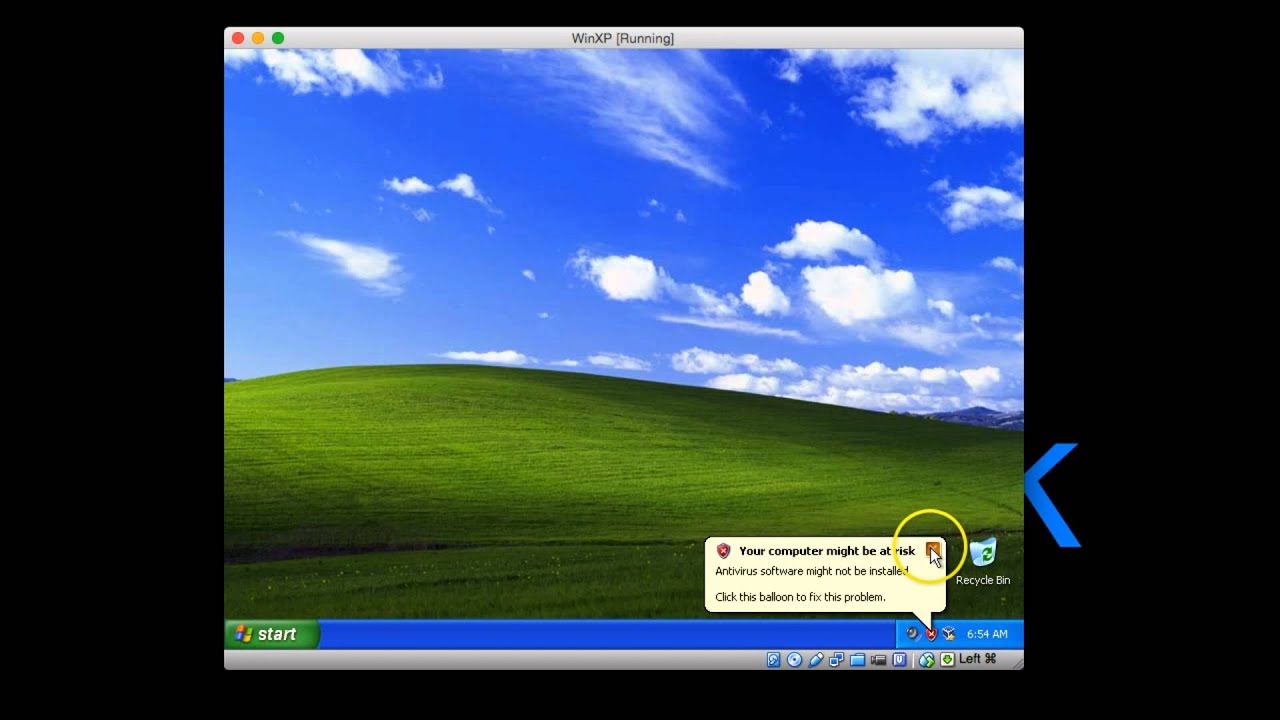The height and width of the screenshot is (720, 1280).
Task: Click the VirtualBox video capture indicator
Action: pos(879,660)
